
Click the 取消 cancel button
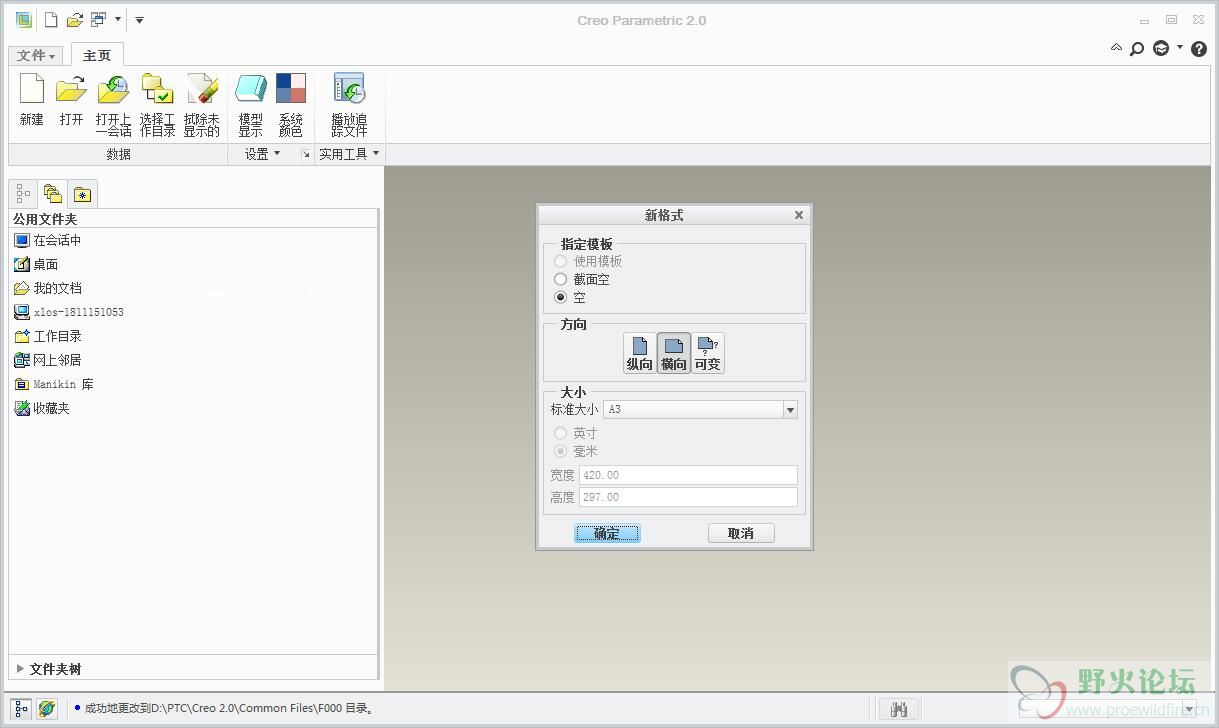pos(741,533)
